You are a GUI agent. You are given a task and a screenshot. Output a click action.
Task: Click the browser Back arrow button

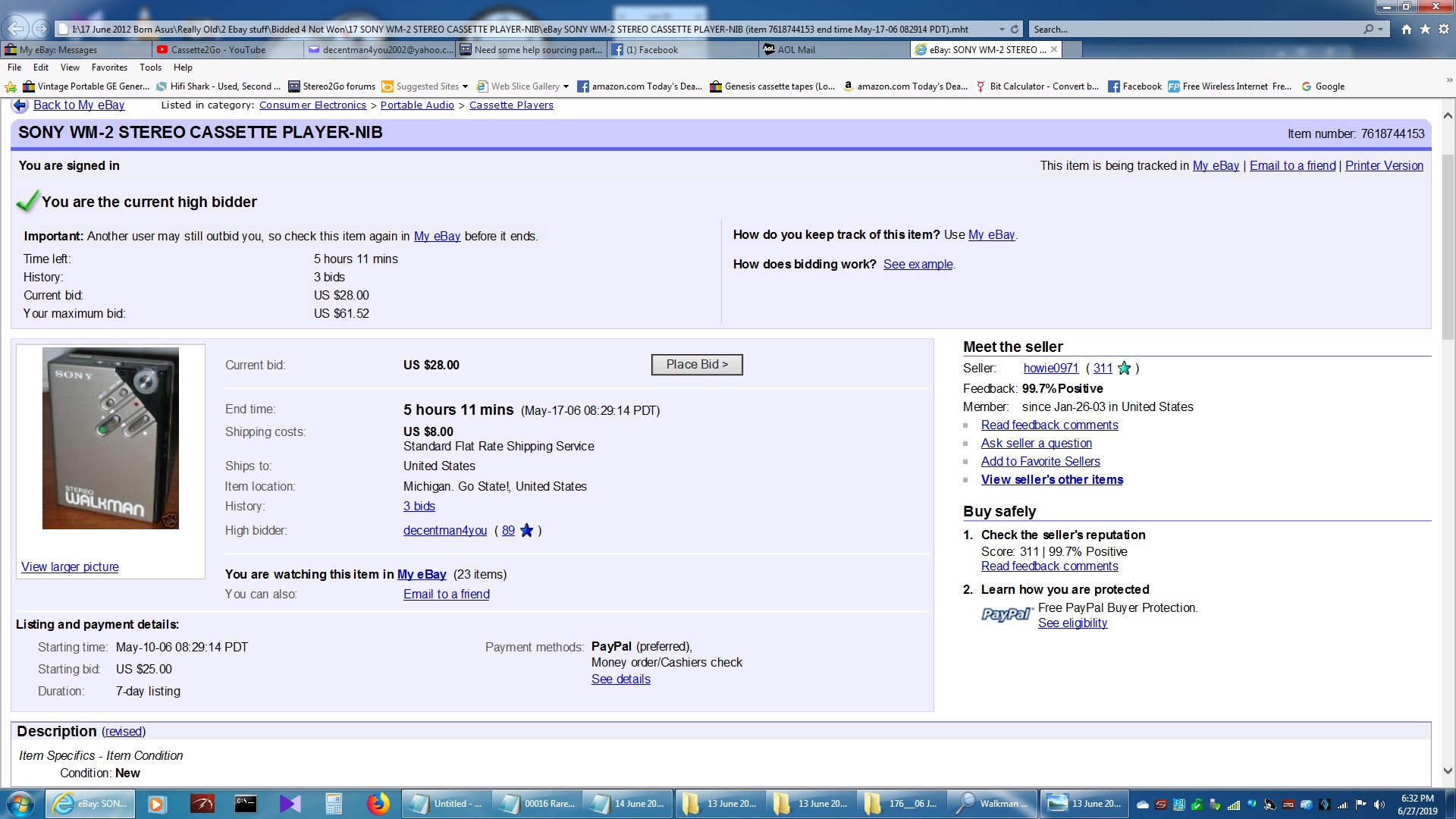click(x=16, y=29)
